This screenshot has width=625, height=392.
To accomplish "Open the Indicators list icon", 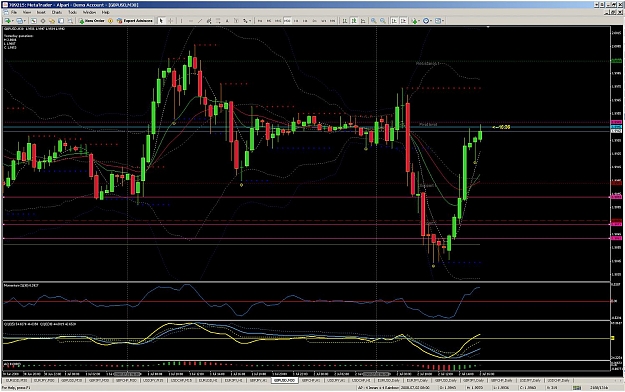I will coord(415,21).
